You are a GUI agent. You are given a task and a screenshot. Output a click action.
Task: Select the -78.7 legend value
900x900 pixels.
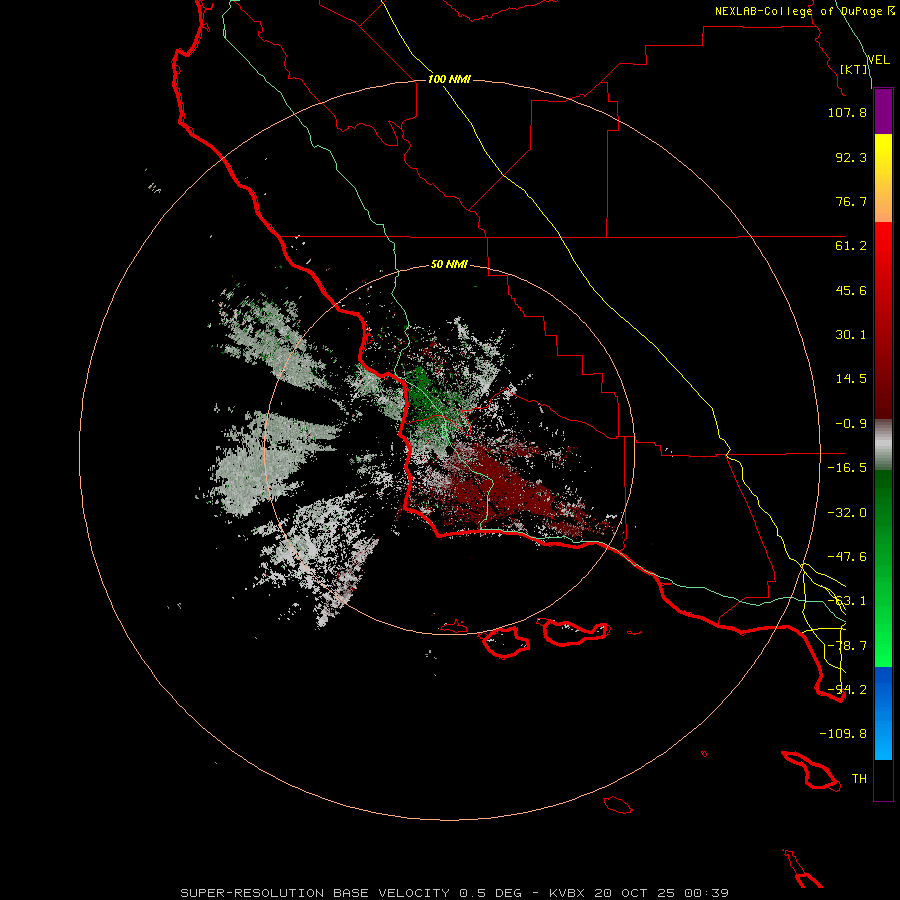847,646
